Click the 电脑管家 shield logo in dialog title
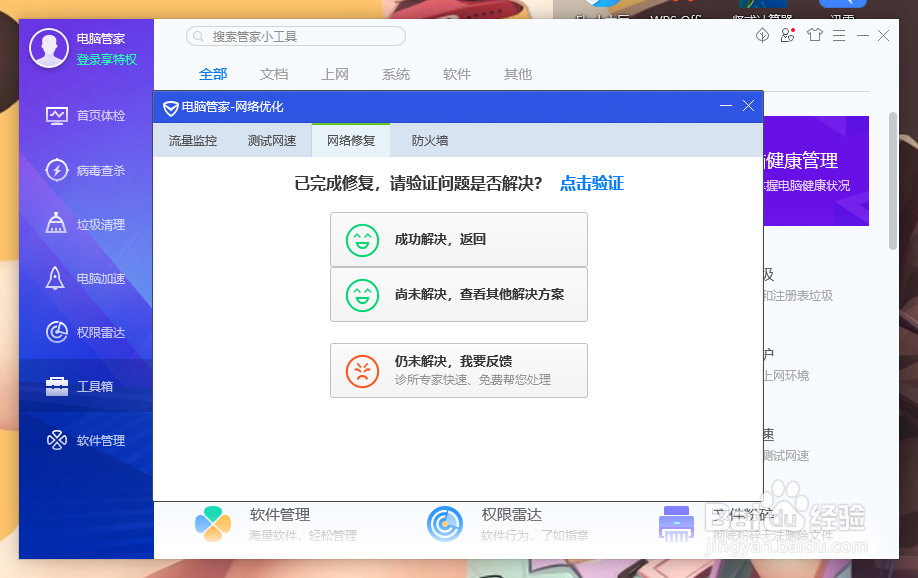 (170, 108)
